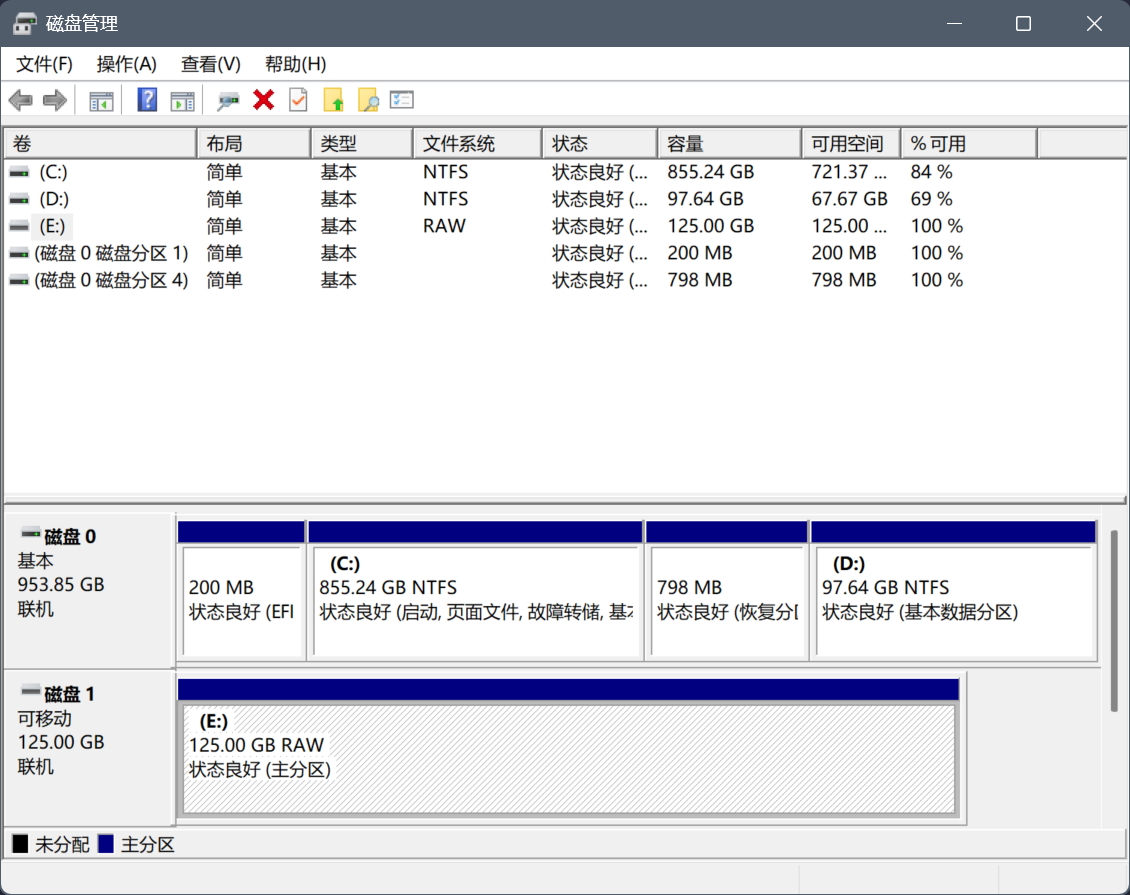Open the 操作(A) menu
The height and width of the screenshot is (895, 1130).
tap(126, 64)
